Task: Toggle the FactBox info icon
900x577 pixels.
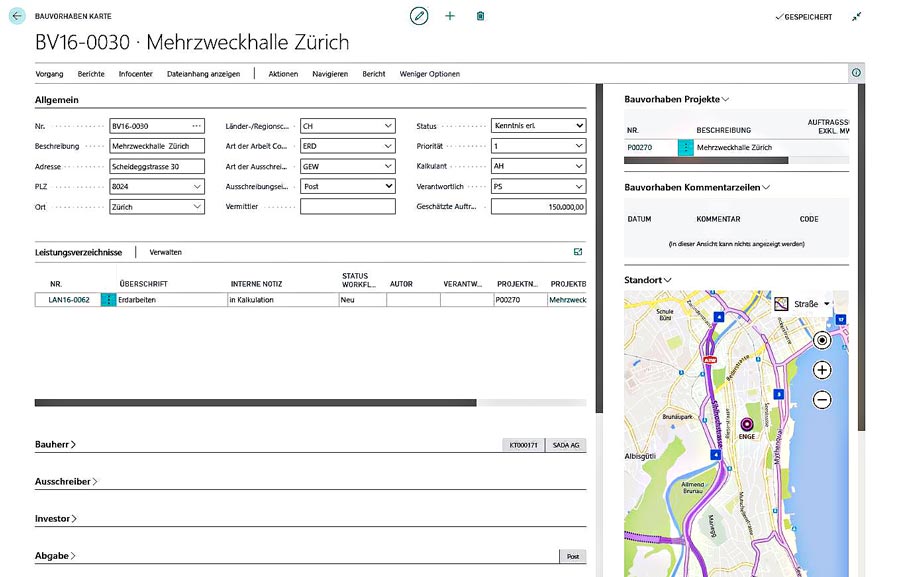Action: click(856, 73)
